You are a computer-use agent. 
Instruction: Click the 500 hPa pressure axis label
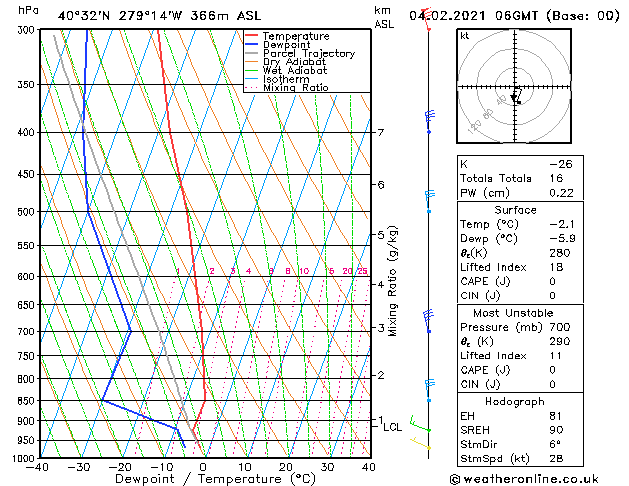point(27,211)
